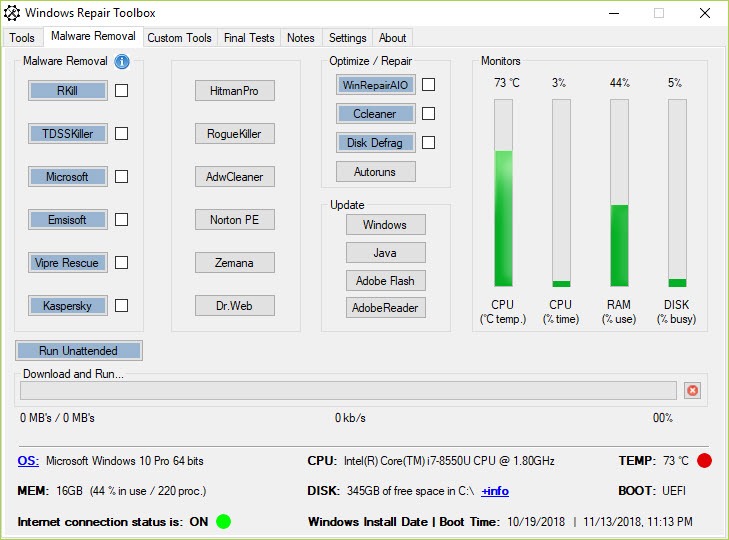Run WinRepairAIO

coord(376,85)
